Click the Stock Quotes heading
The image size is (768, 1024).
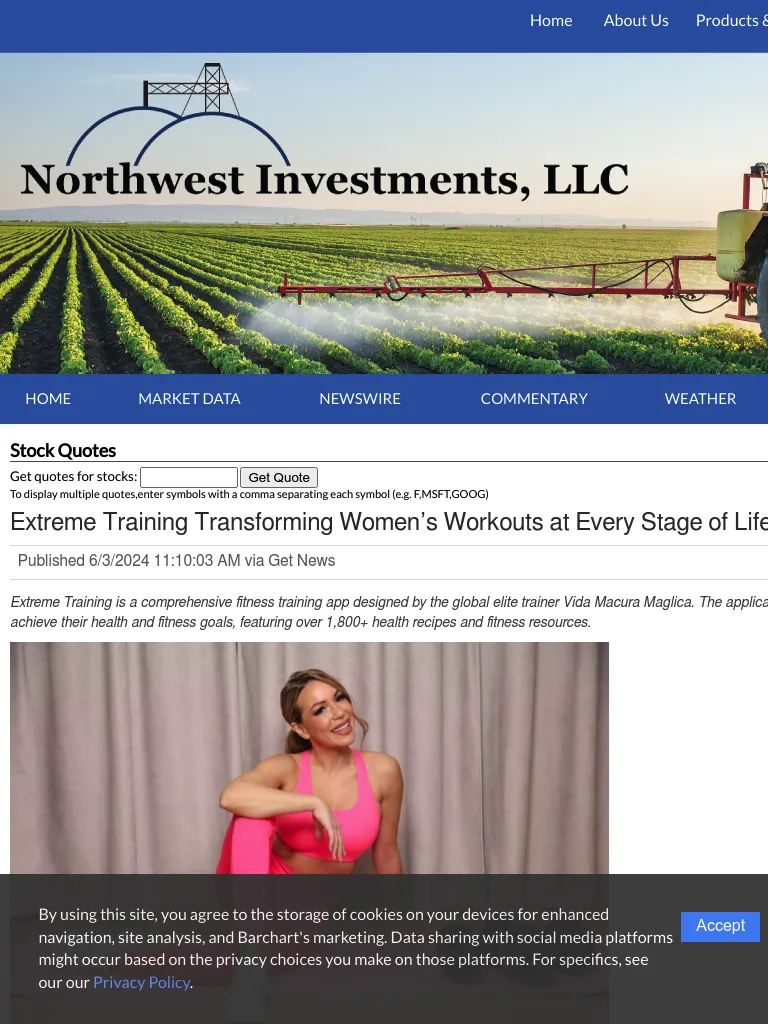63,451
